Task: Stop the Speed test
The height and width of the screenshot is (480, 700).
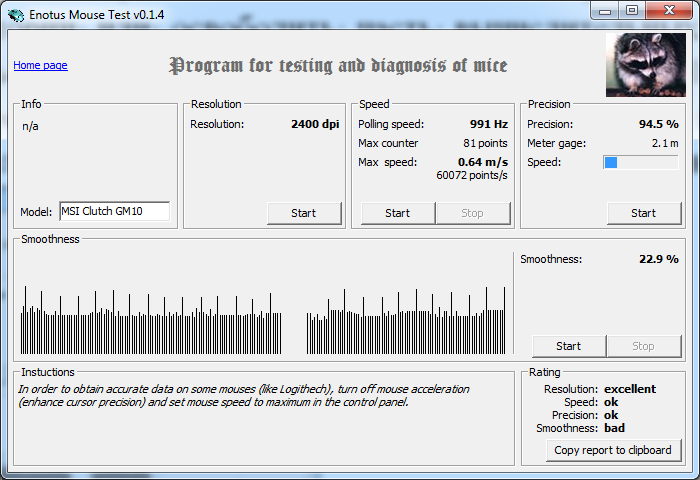Action: pos(473,213)
